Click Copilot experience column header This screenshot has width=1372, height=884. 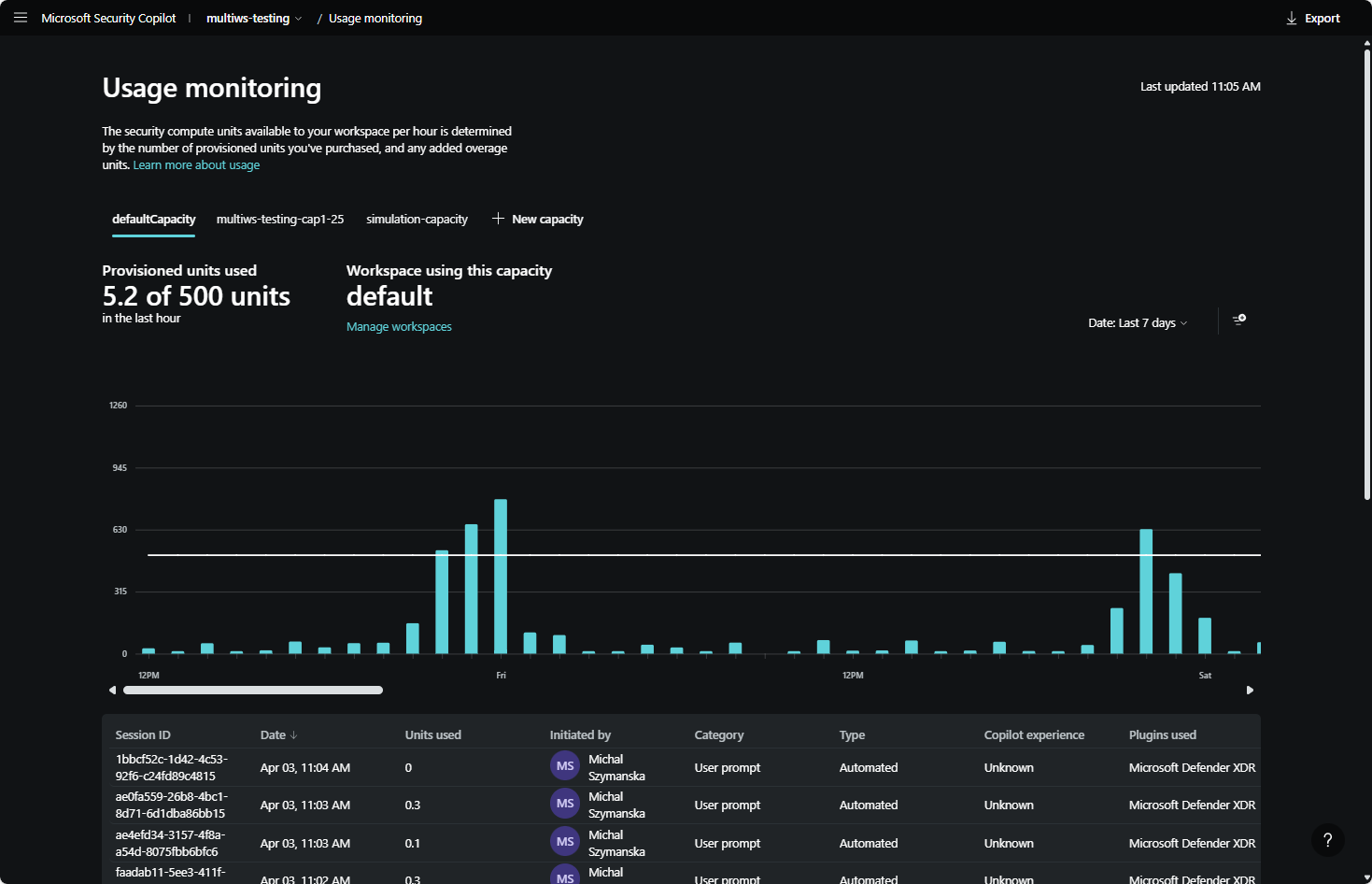pos(1034,735)
